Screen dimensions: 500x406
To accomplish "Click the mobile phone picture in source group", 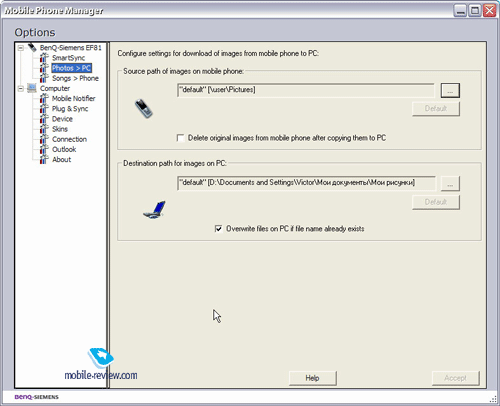I will [144, 108].
